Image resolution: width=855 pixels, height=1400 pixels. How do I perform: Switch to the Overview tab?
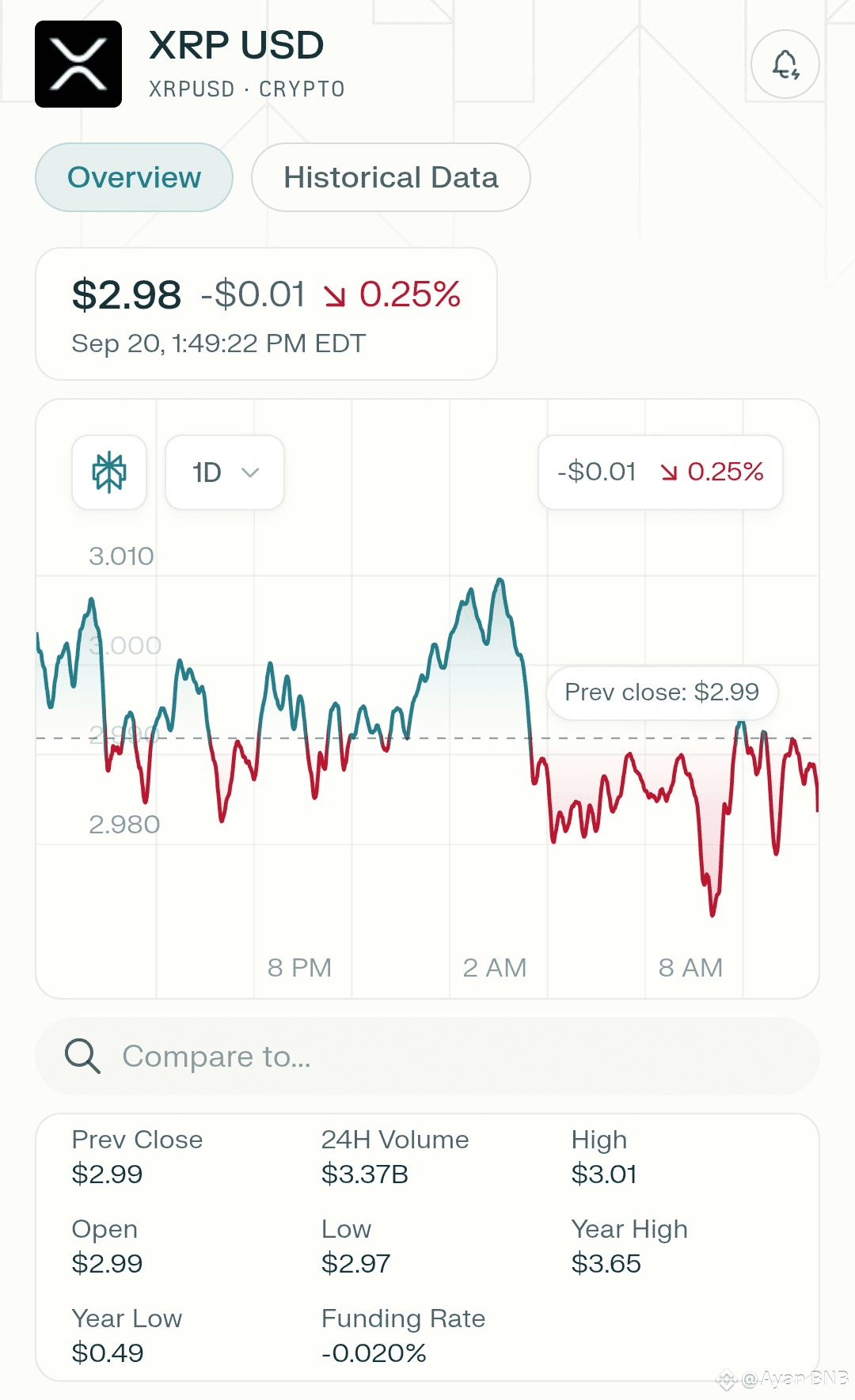(x=134, y=177)
